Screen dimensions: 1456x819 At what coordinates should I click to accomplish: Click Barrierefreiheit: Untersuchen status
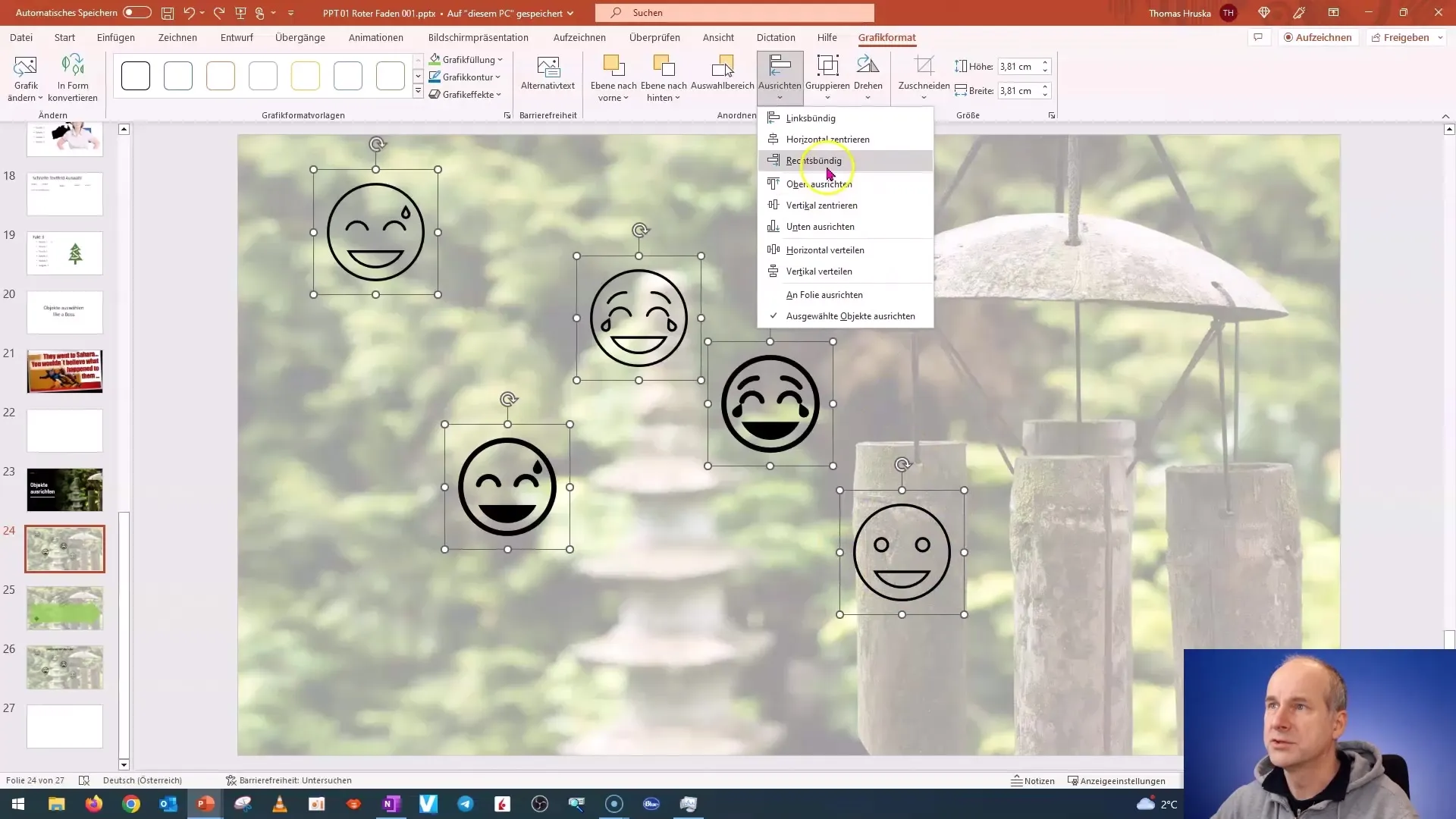pyautogui.click(x=289, y=780)
